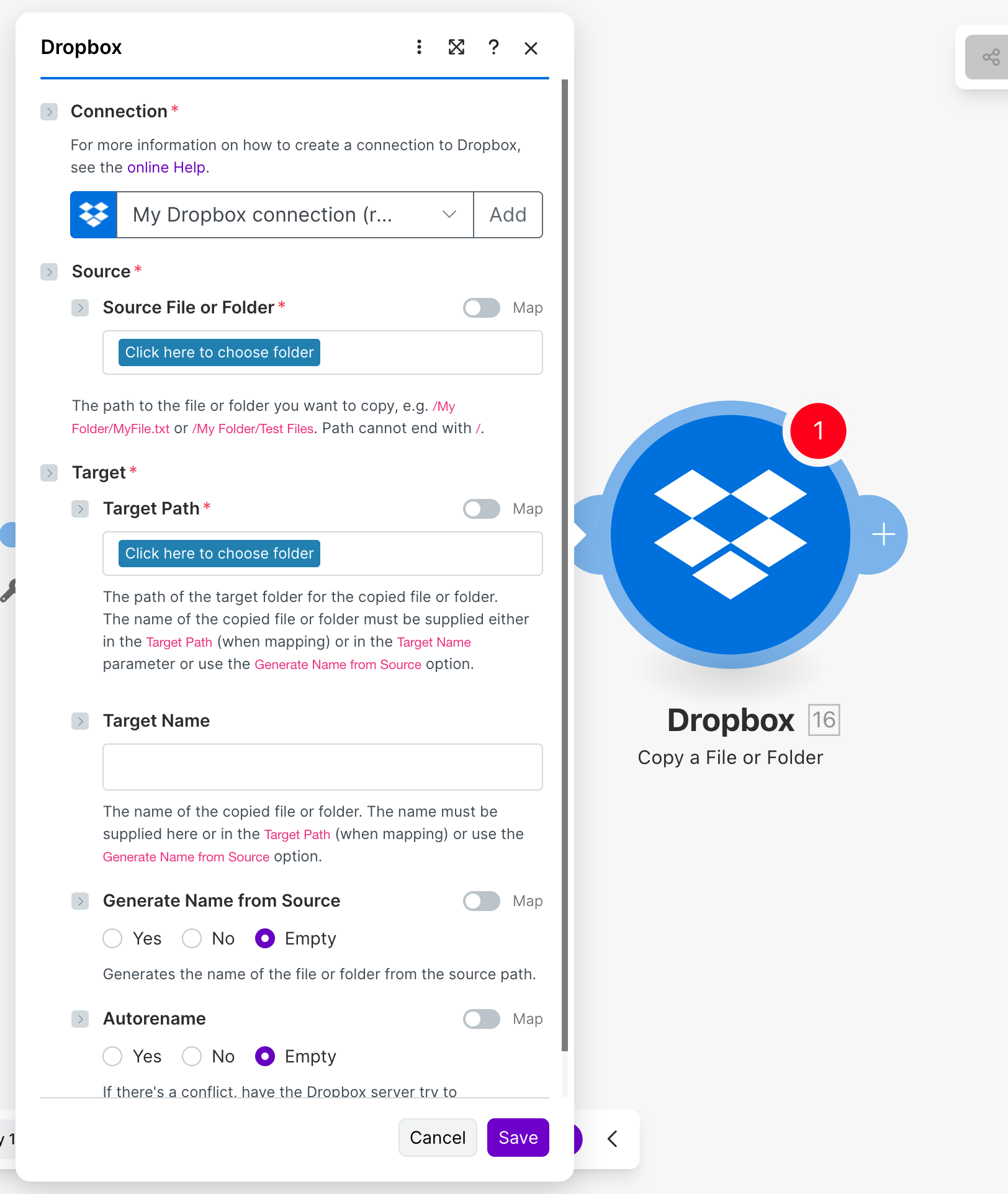Click the module number 16 label
Image resolution: width=1008 pixels, height=1194 pixels.
[824, 720]
